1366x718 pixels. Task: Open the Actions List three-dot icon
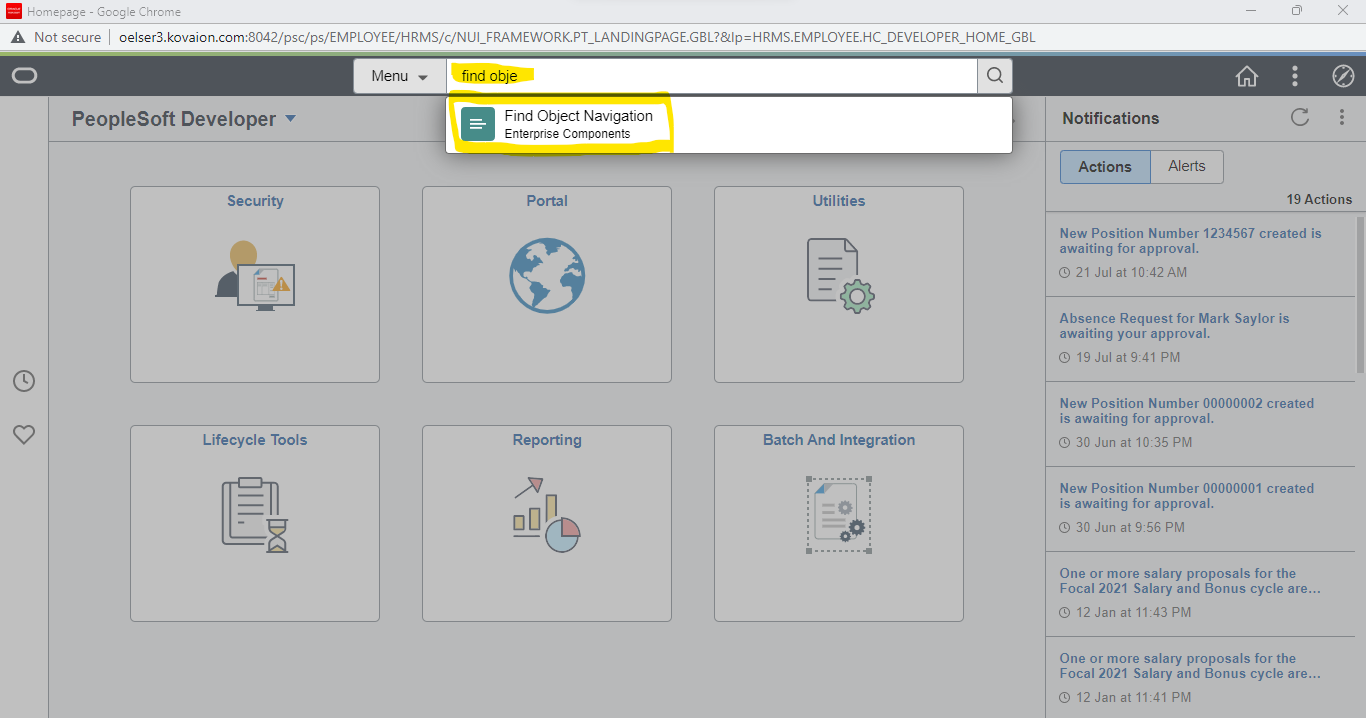click(1294, 75)
